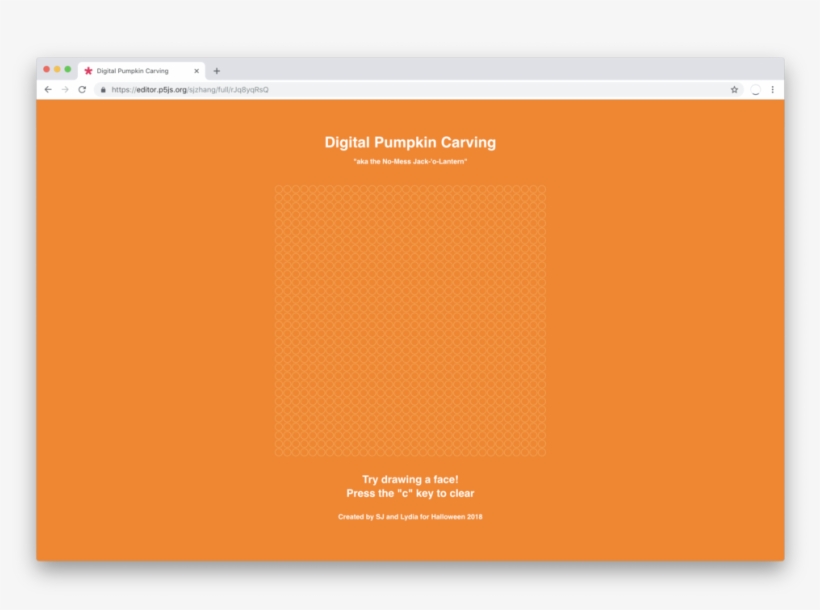Click the padlock site security icon
The image size is (820, 610).
pos(103,89)
